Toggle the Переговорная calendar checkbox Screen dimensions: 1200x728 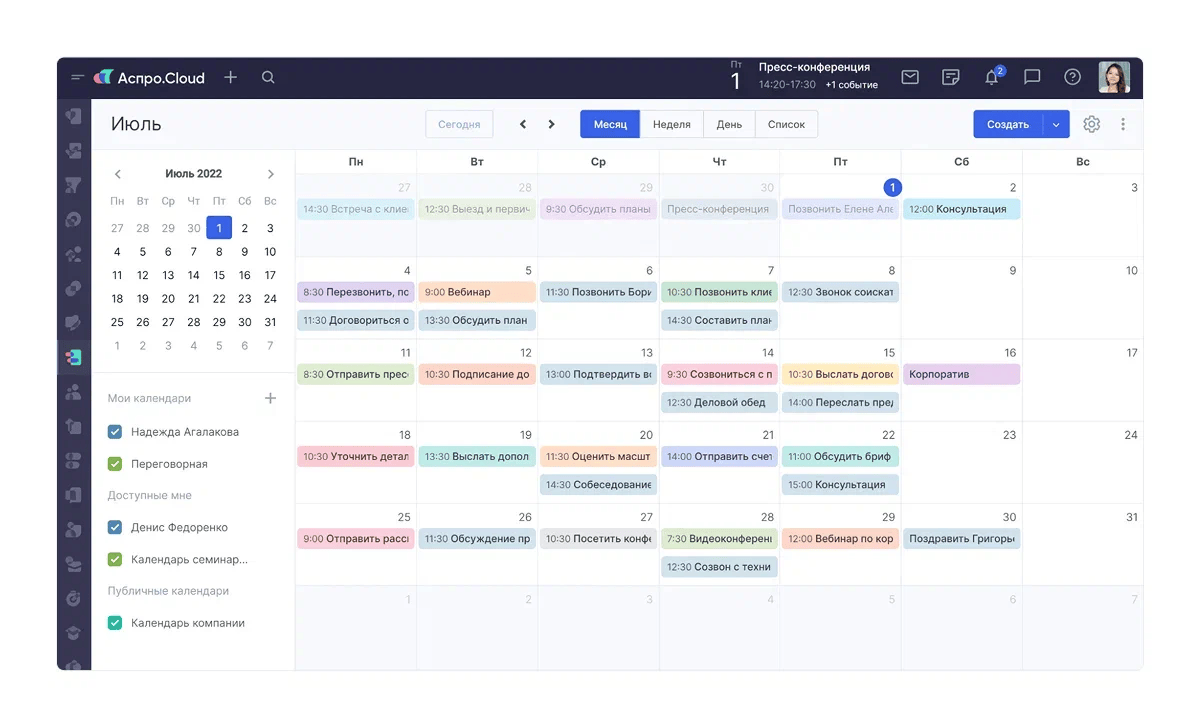[x=115, y=464]
